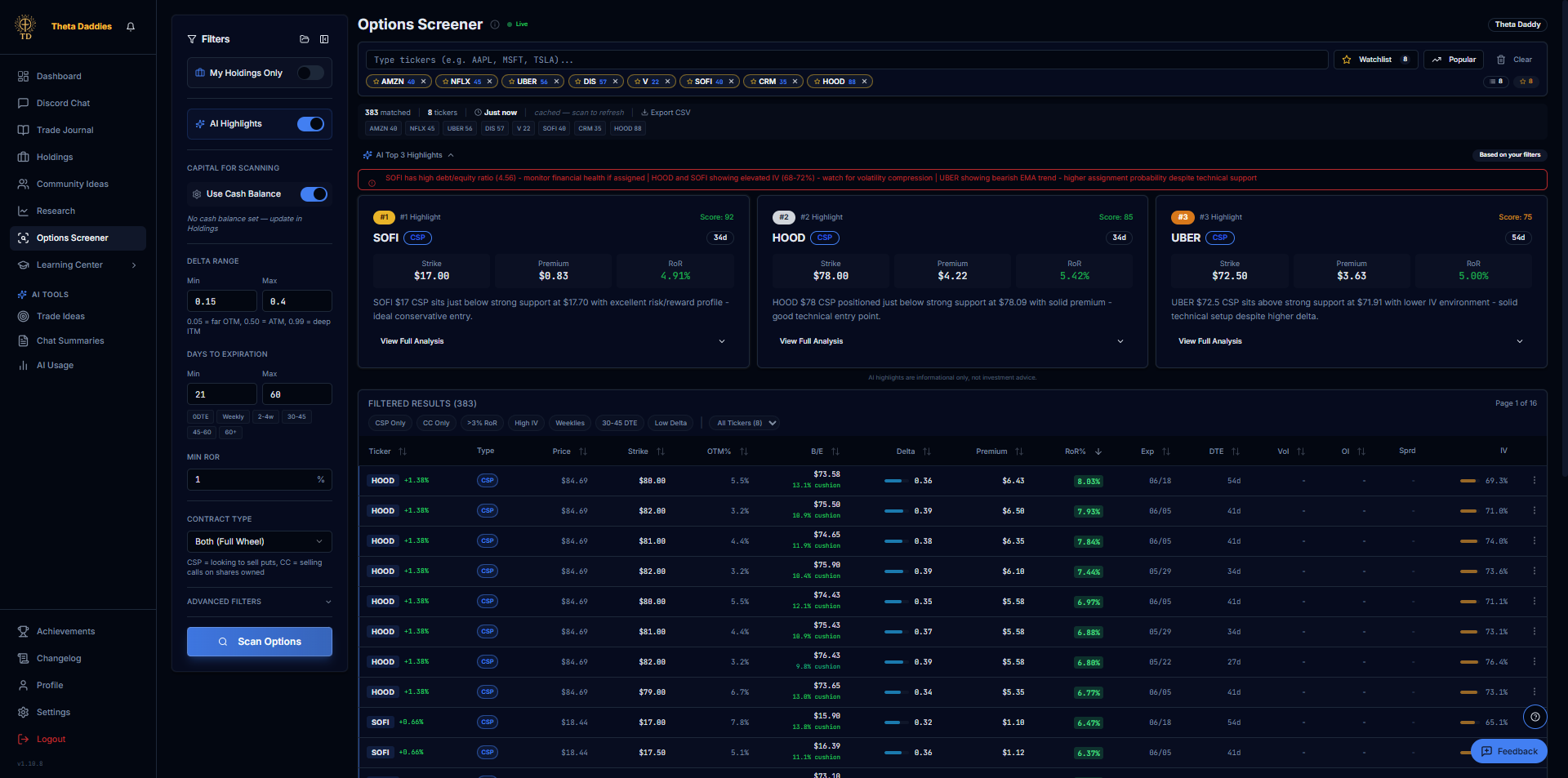Click the Scan Options button
1568x778 pixels.
[x=260, y=642]
